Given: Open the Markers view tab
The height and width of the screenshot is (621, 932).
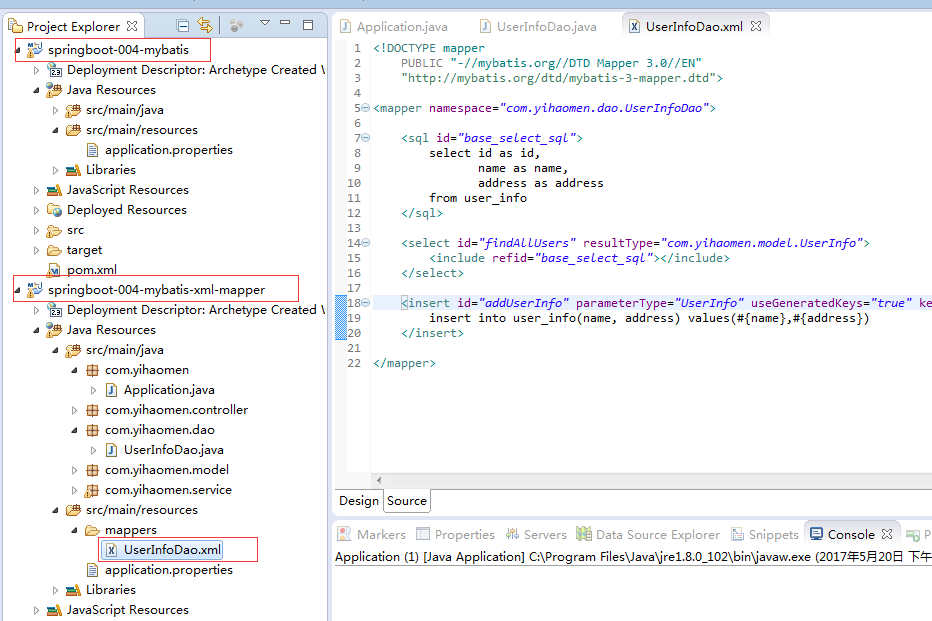Looking at the screenshot, I should [x=371, y=534].
